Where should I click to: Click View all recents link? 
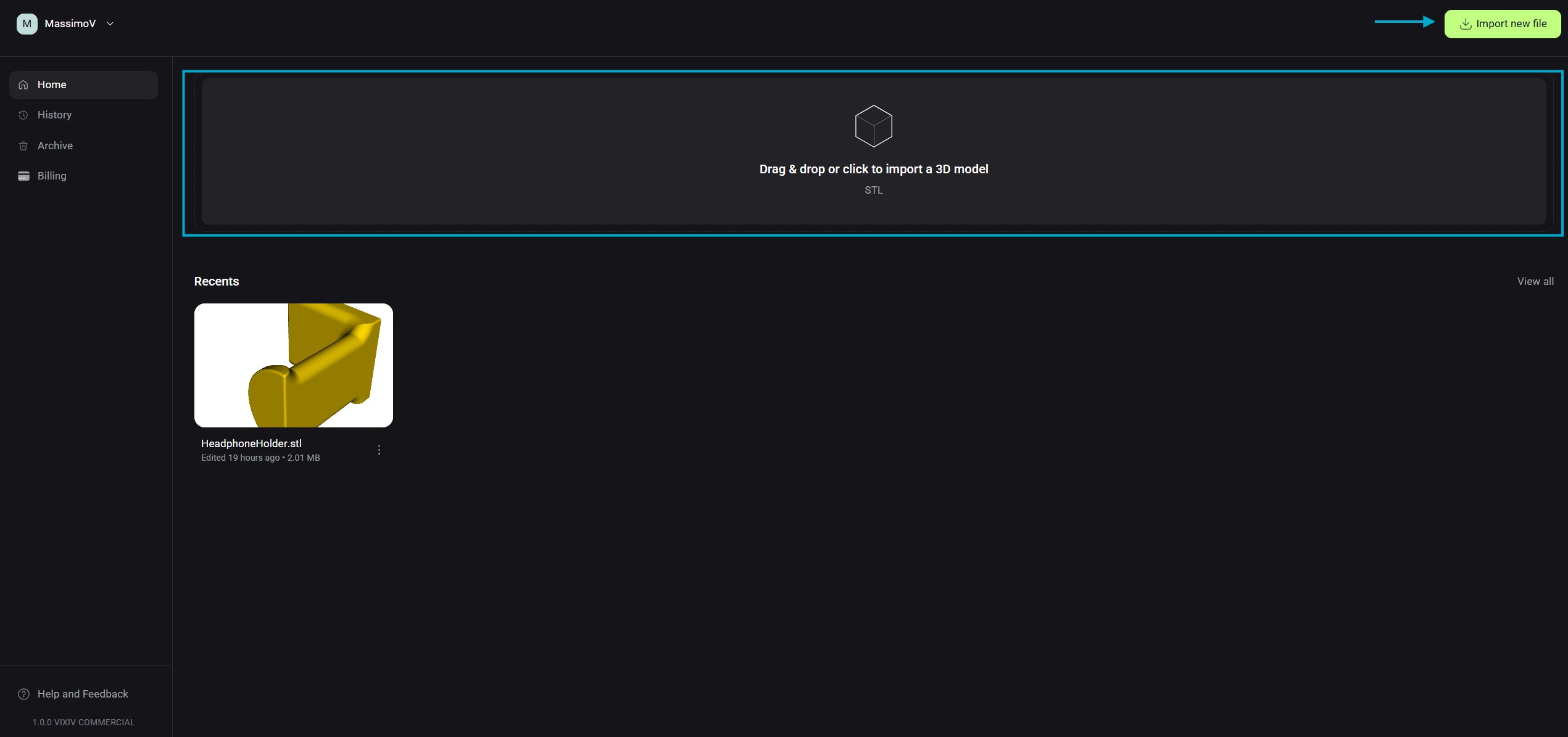click(1535, 281)
